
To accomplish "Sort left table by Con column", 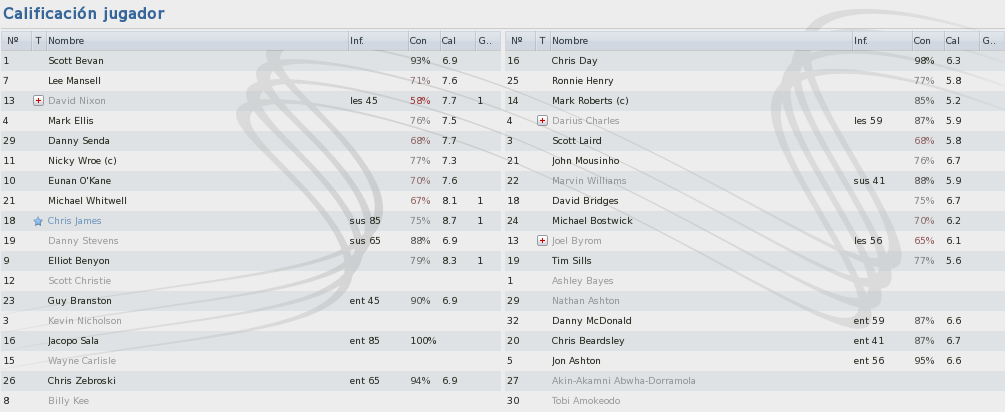I will [424, 41].
